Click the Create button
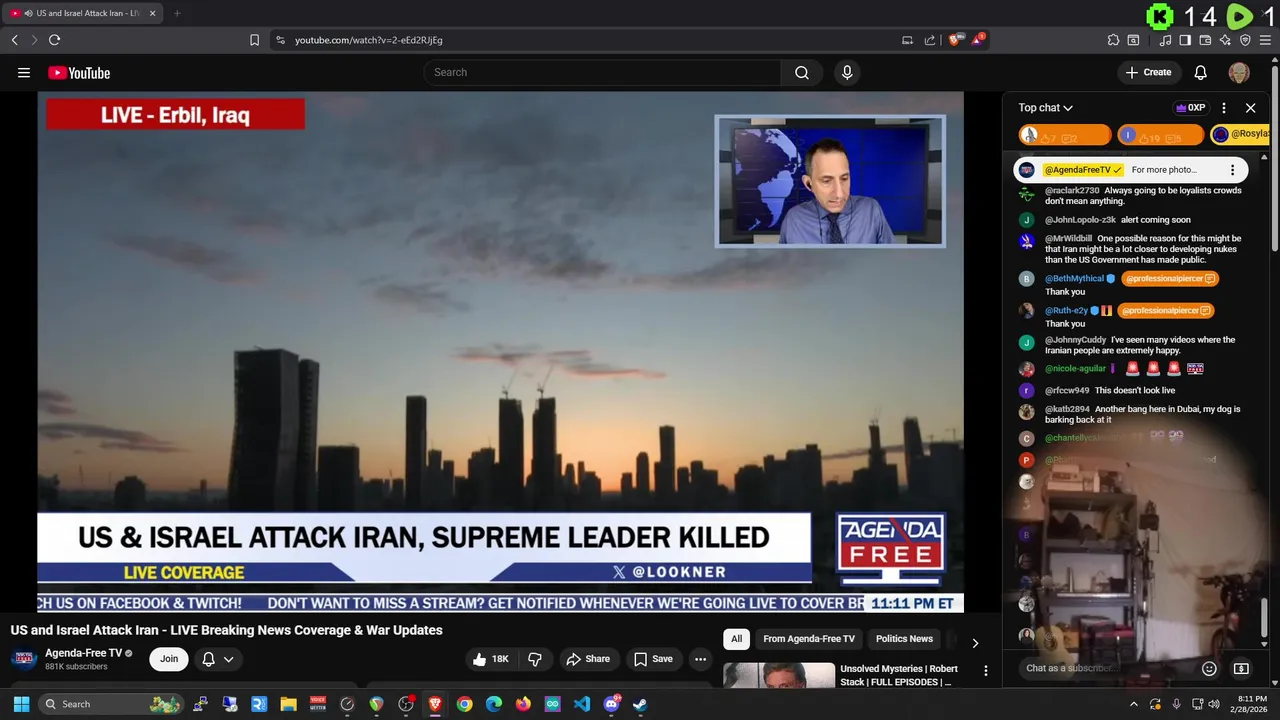Viewport: 1280px width, 720px height. coord(1148,72)
